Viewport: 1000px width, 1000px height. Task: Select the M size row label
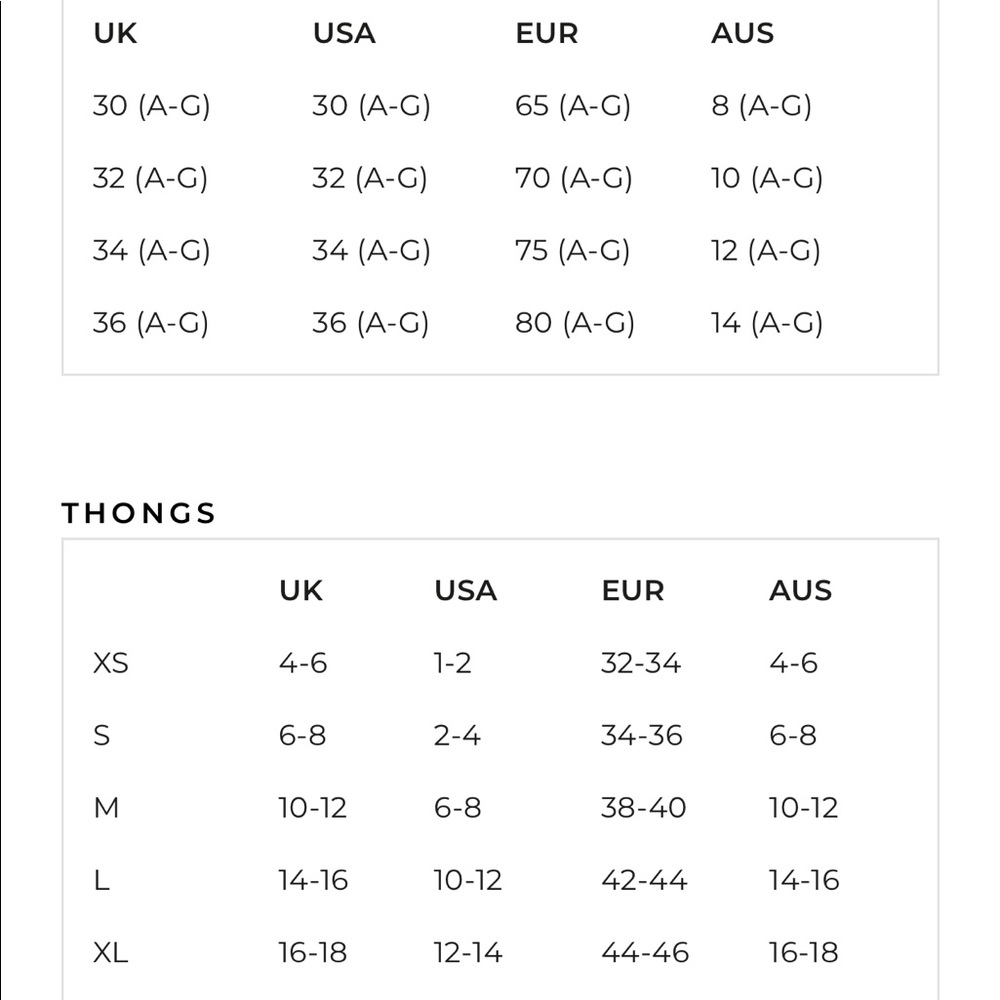[106, 808]
